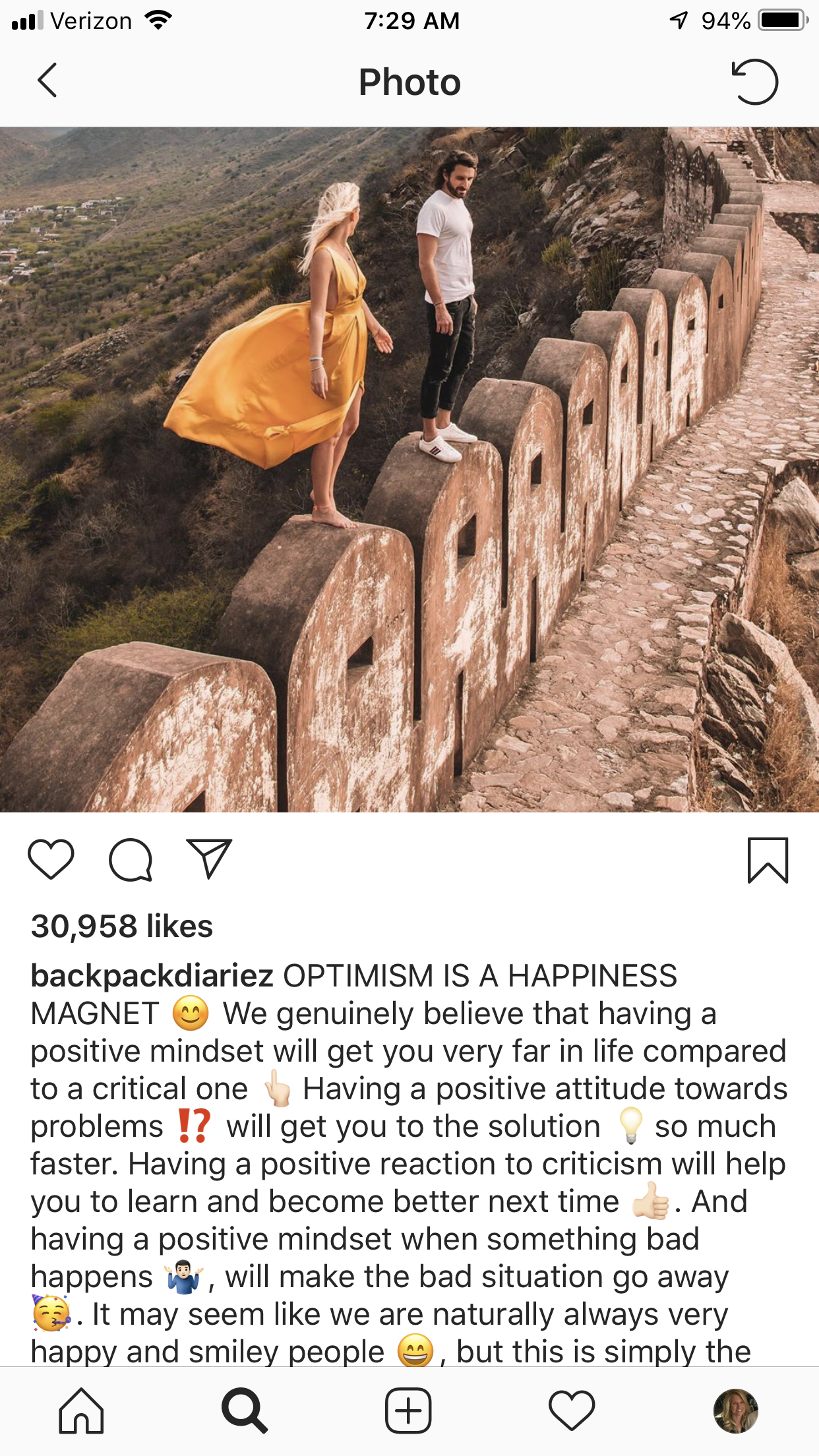Save post with bookmark icon
Viewport: 819px width, 1456px height.
(x=768, y=860)
